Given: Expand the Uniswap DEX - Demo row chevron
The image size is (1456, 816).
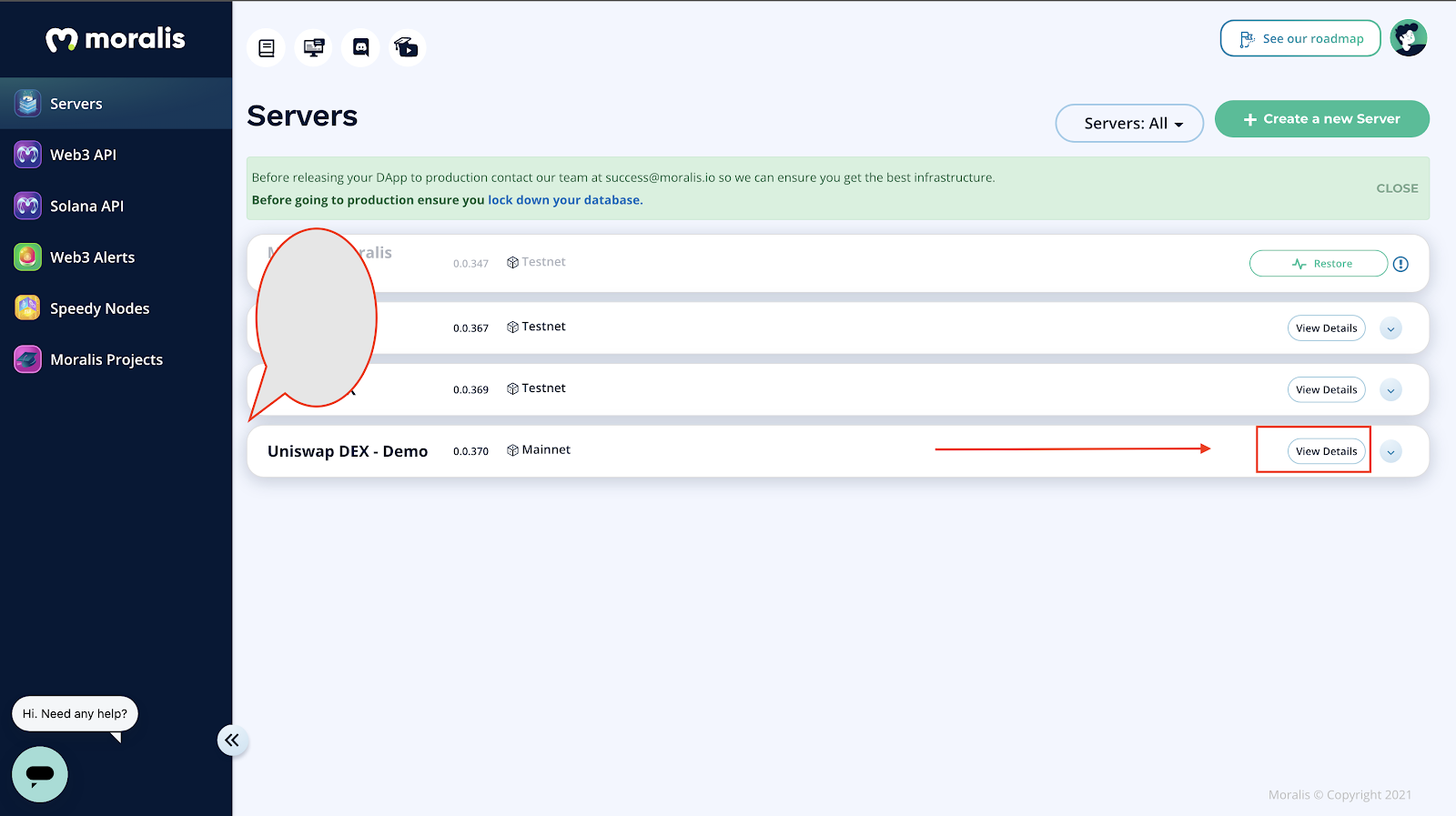Looking at the screenshot, I should pyautogui.click(x=1390, y=452).
